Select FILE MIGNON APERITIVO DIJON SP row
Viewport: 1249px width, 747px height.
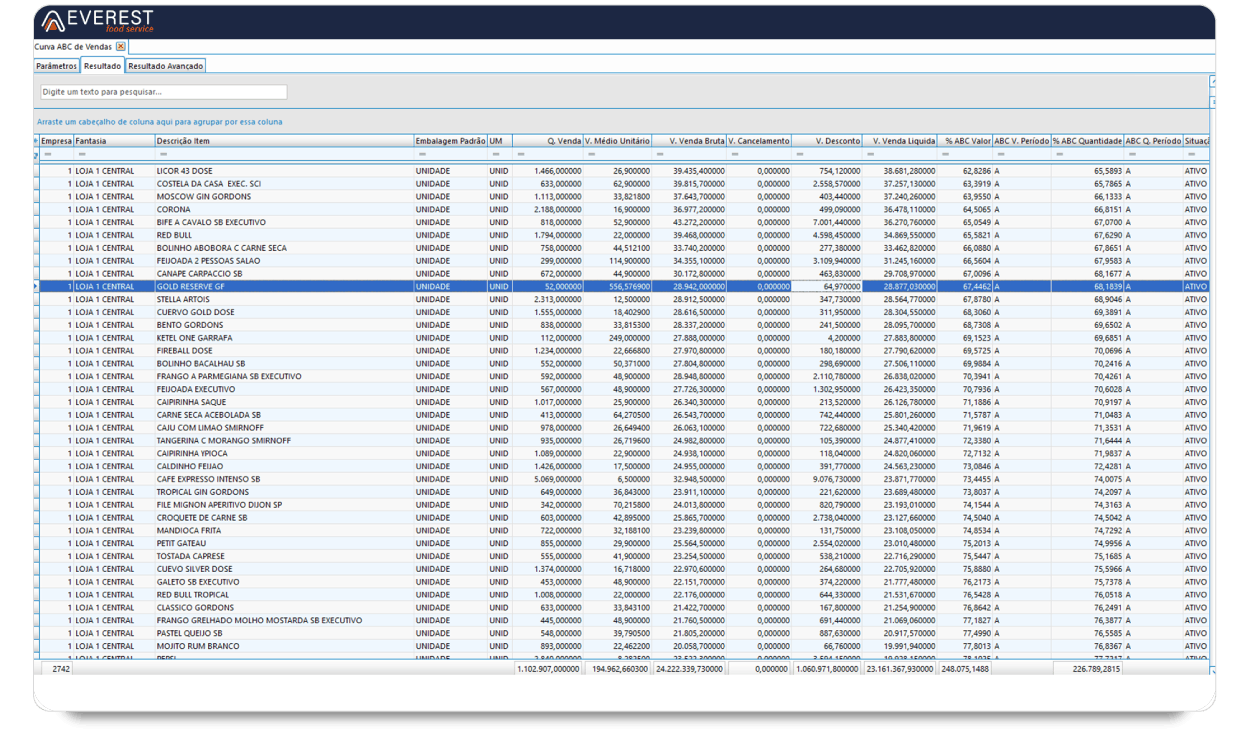[x=624, y=505]
